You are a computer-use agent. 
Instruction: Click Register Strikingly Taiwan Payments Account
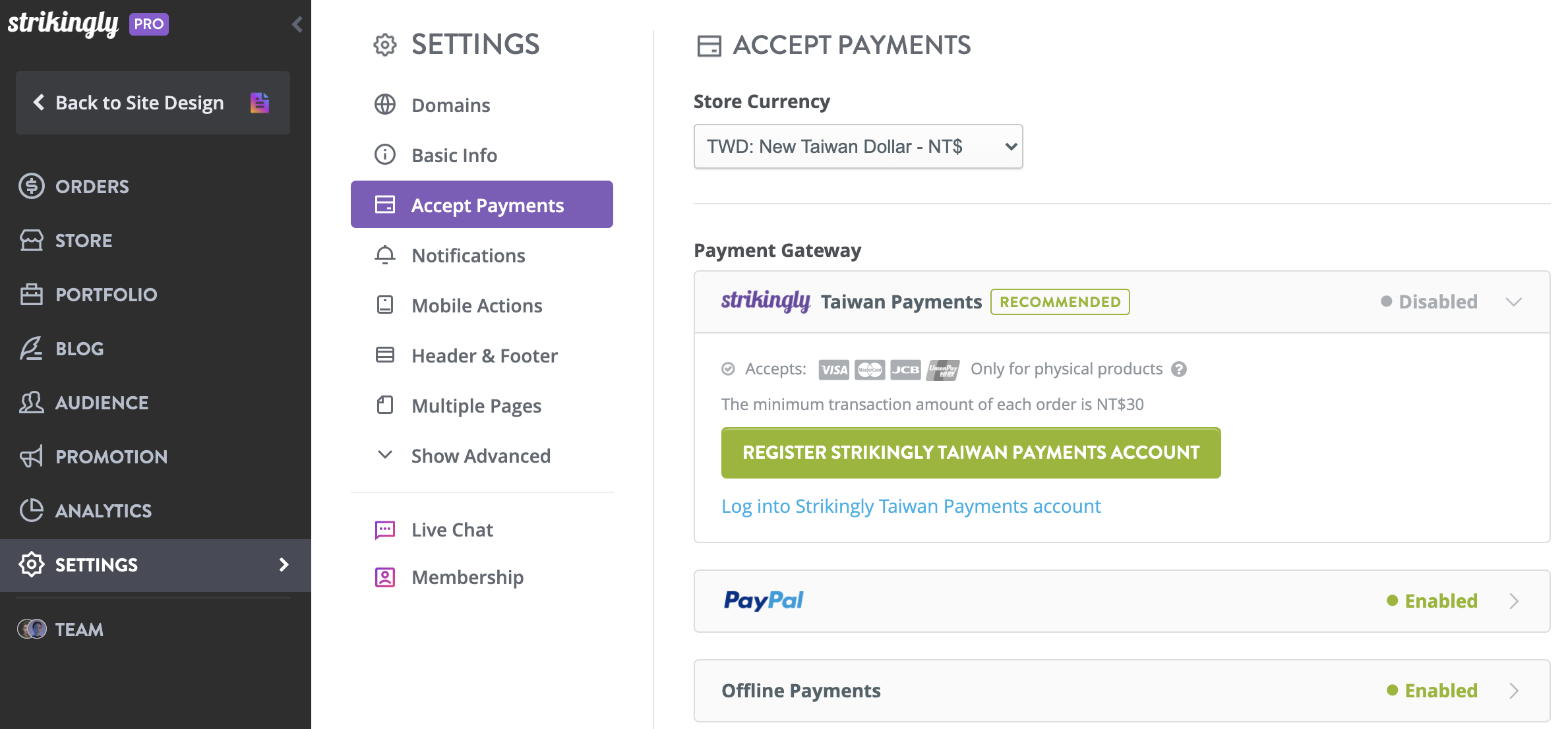pos(970,452)
